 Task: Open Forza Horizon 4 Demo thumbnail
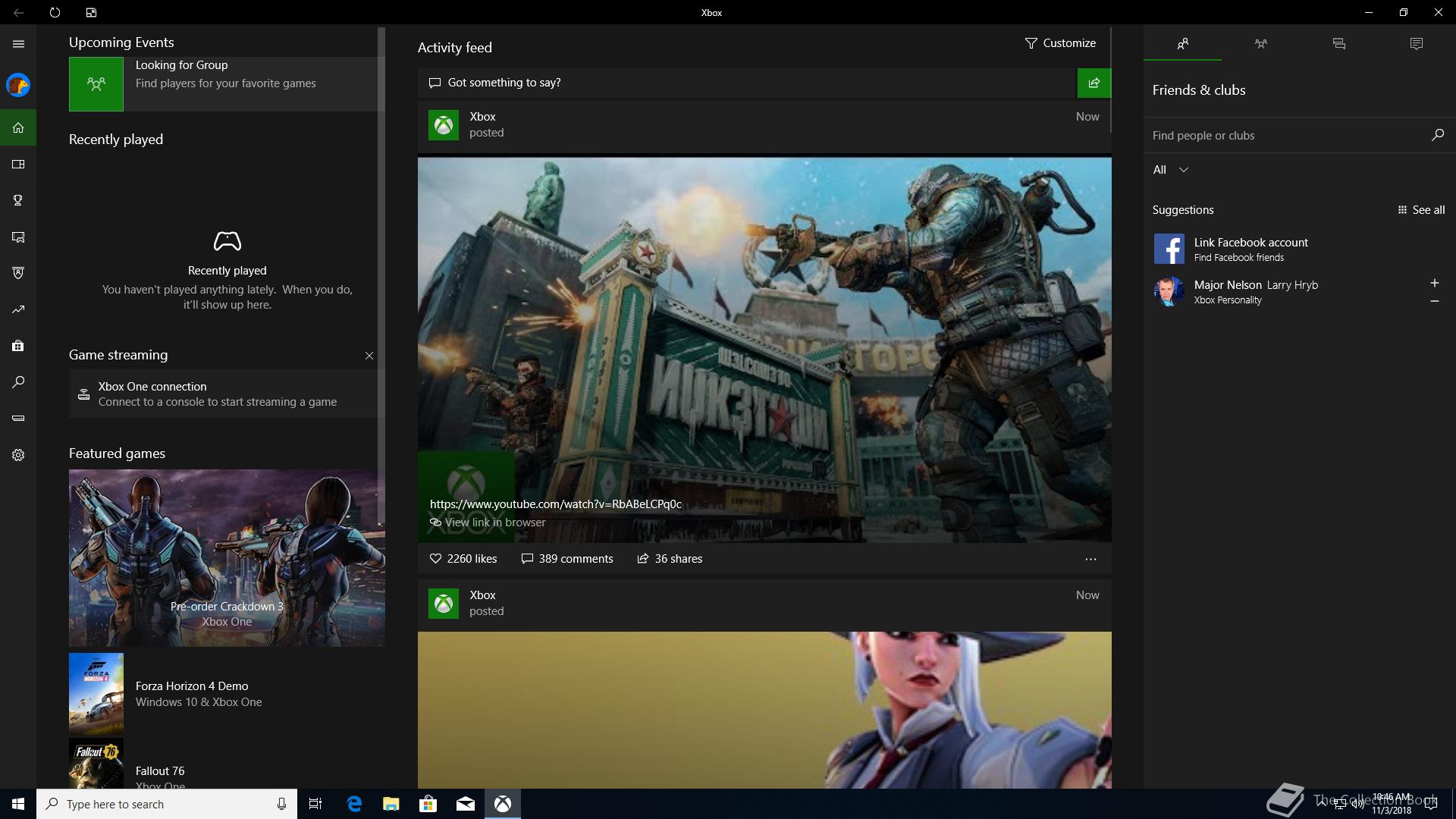(96, 694)
